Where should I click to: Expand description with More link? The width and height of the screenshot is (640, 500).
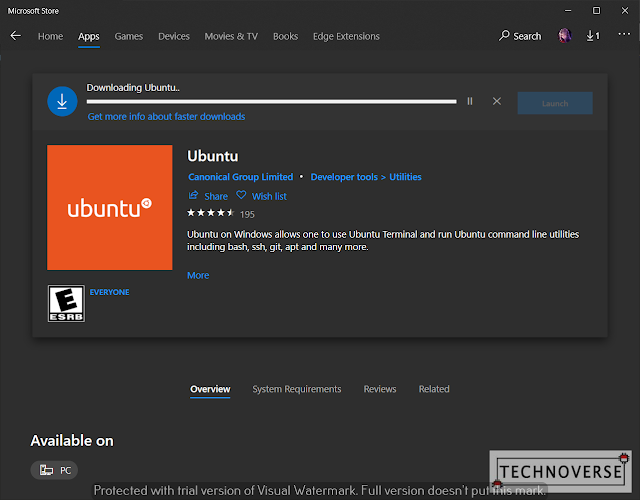tap(198, 276)
